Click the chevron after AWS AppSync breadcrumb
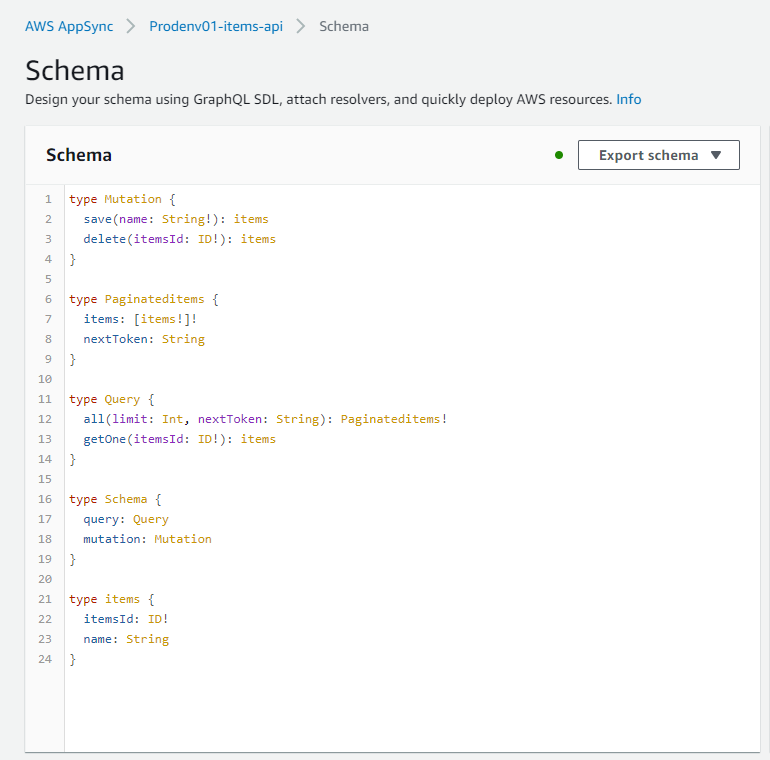Image resolution: width=770 pixels, height=760 pixels. click(x=131, y=26)
